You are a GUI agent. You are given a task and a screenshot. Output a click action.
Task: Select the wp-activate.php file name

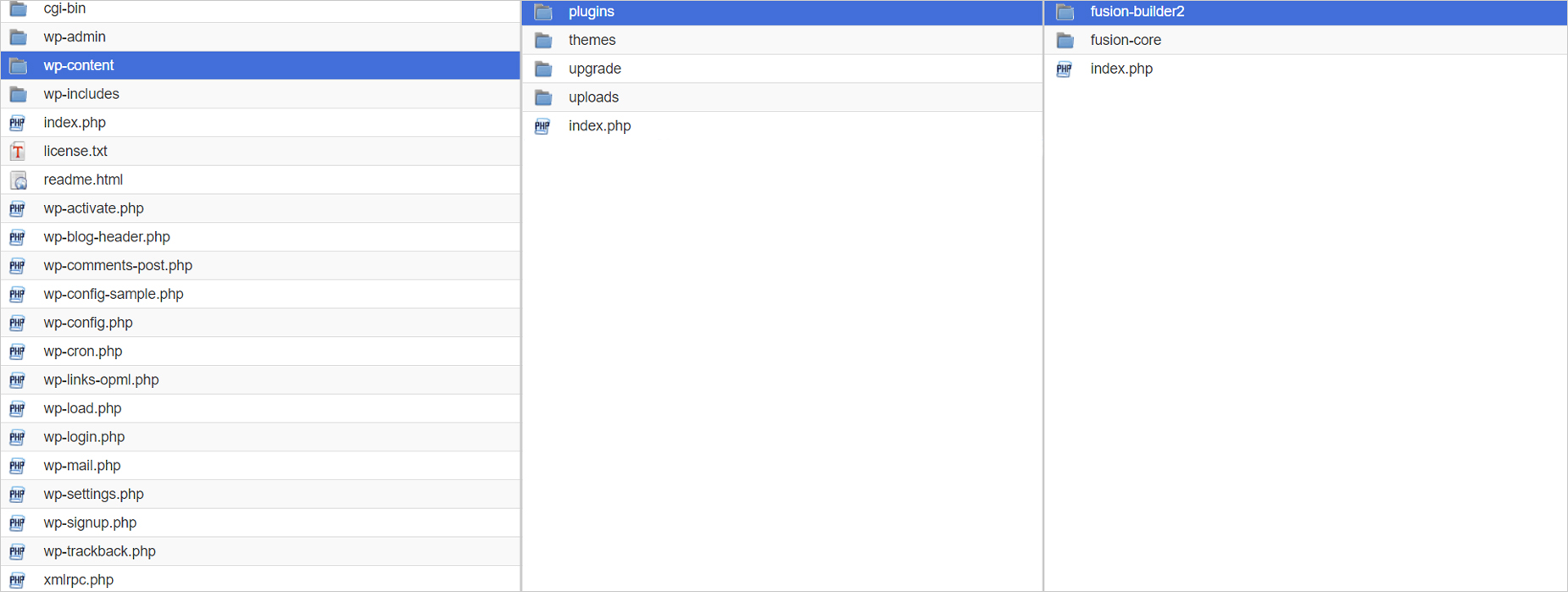coord(93,208)
